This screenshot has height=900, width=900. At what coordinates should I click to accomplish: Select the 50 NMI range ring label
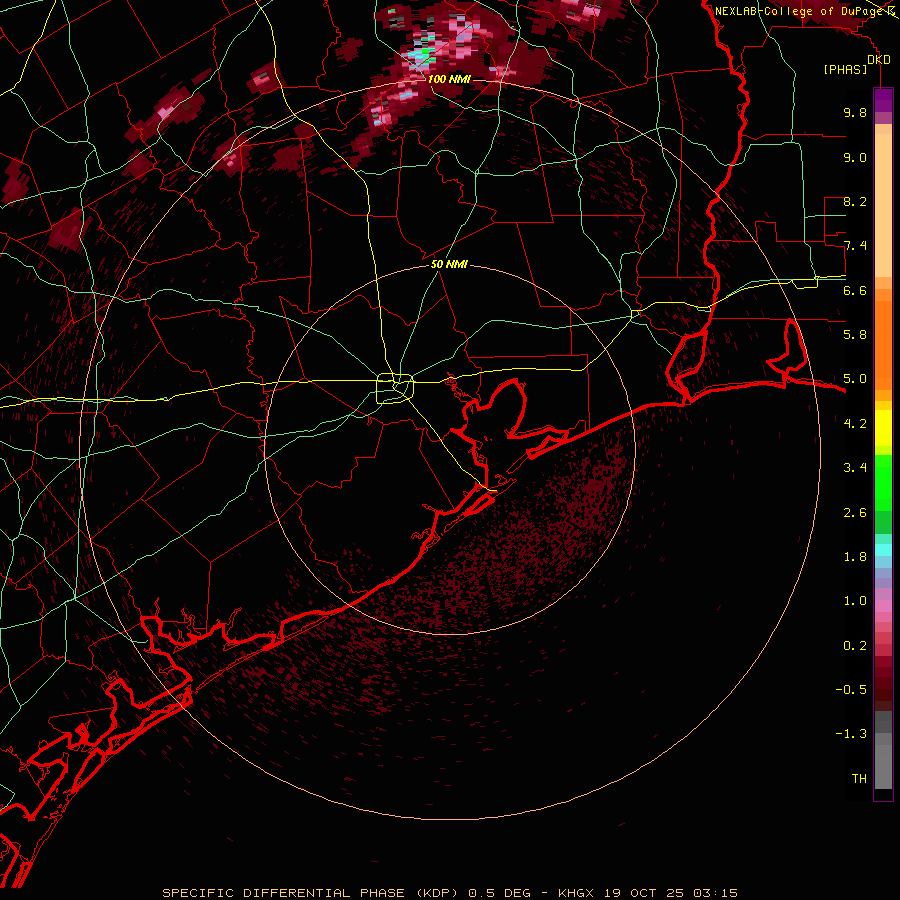(x=449, y=264)
